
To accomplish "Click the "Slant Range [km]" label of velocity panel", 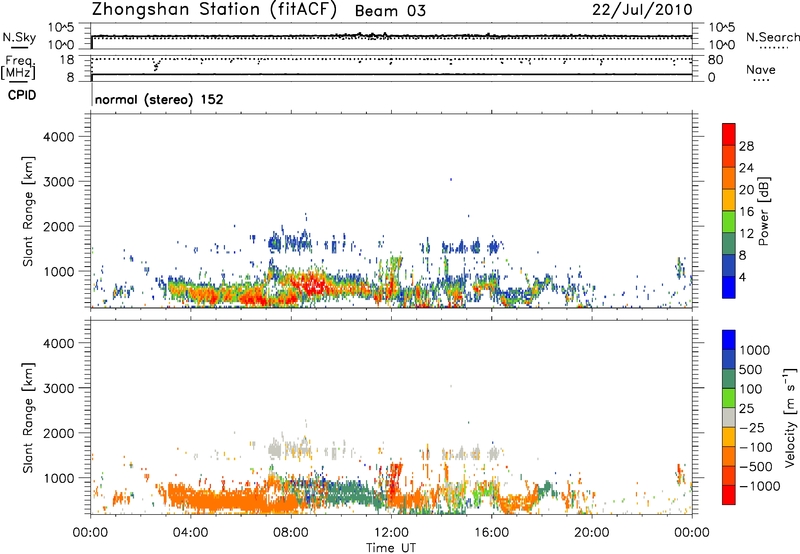I will (28, 418).
